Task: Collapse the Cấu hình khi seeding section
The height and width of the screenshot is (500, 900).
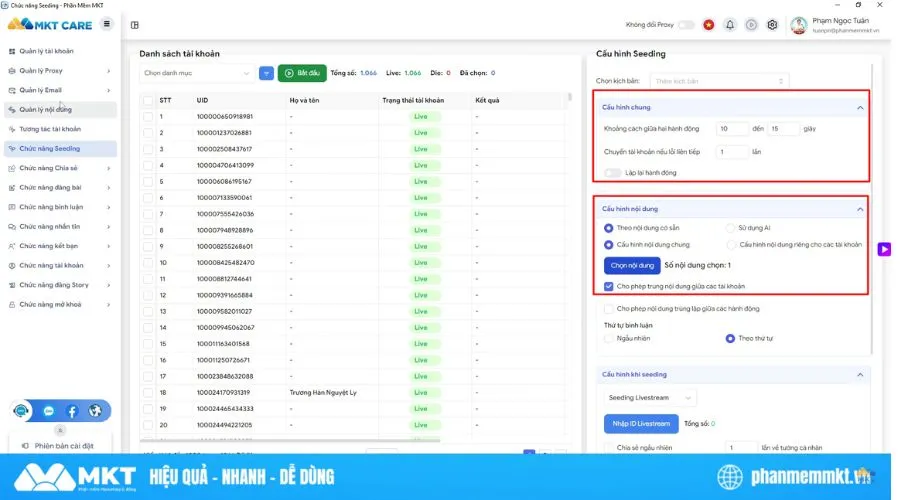Action: point(860,374)
